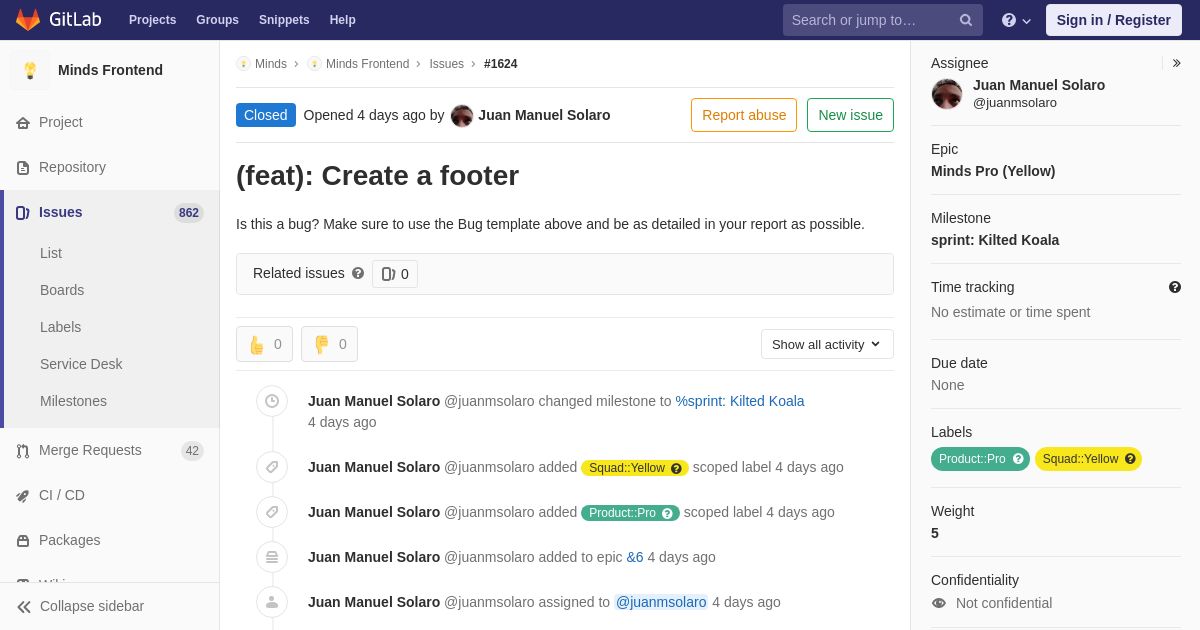Open the Minds Pro (Yellow) epic link
The image size is (1200, 630).
coord(993,171)
